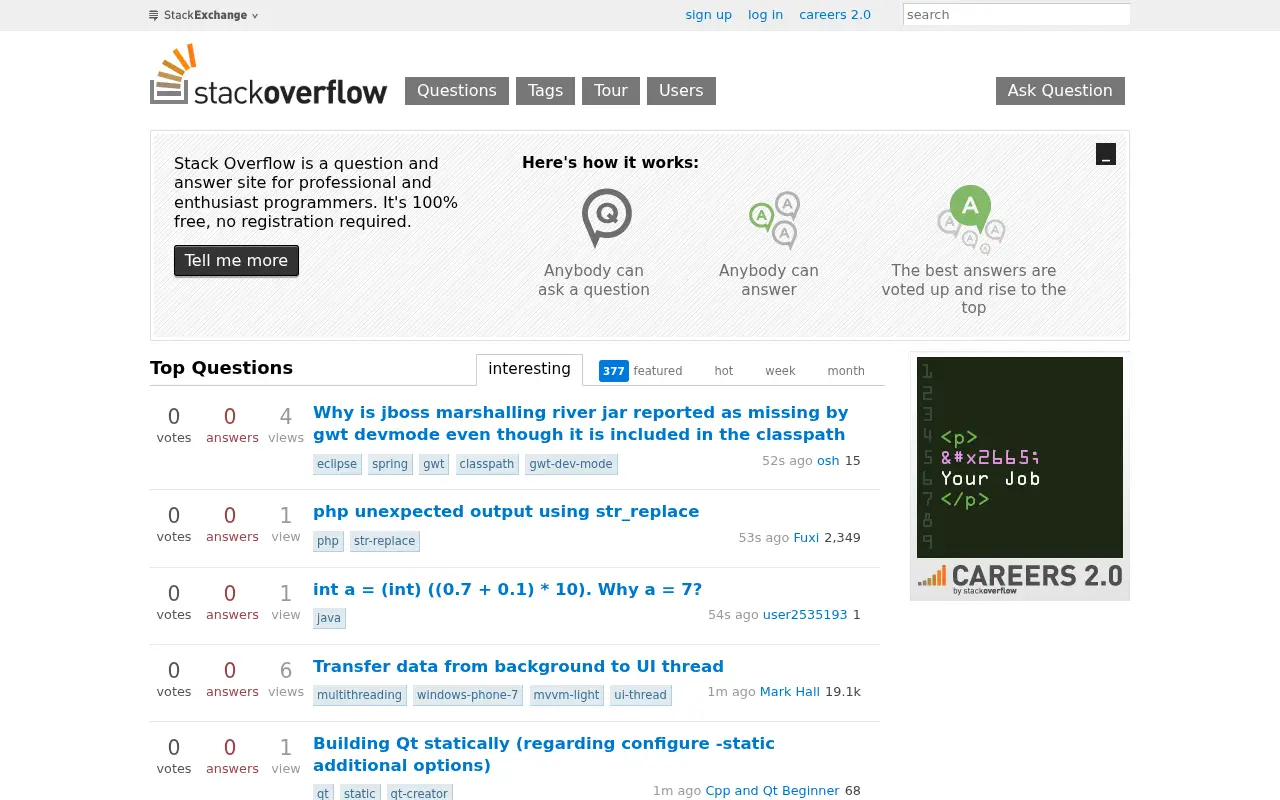Screen dimensions: 1280x800
Task: Click the eclipse tag
Action: [x=337, y=464]
